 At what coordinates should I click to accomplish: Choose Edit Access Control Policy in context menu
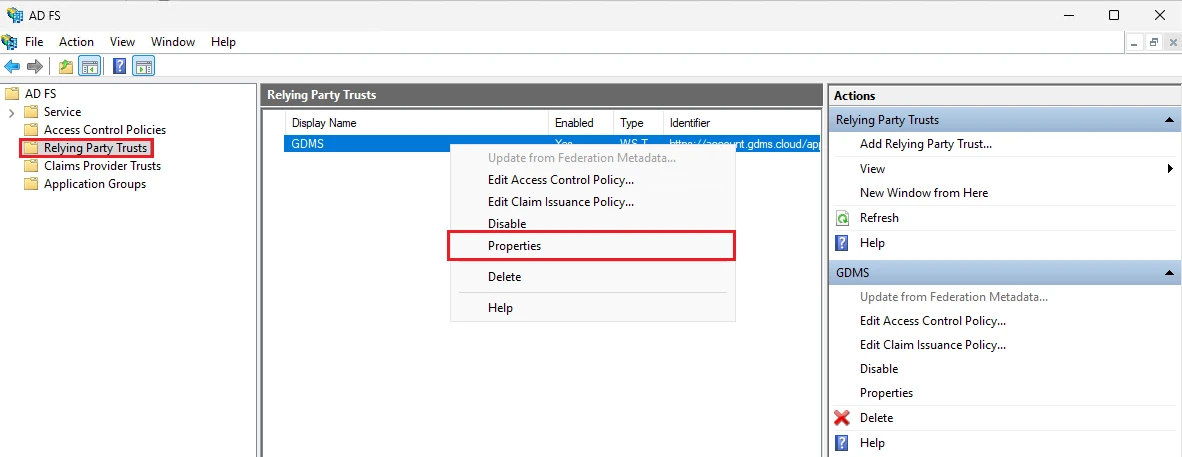(592, 180)
